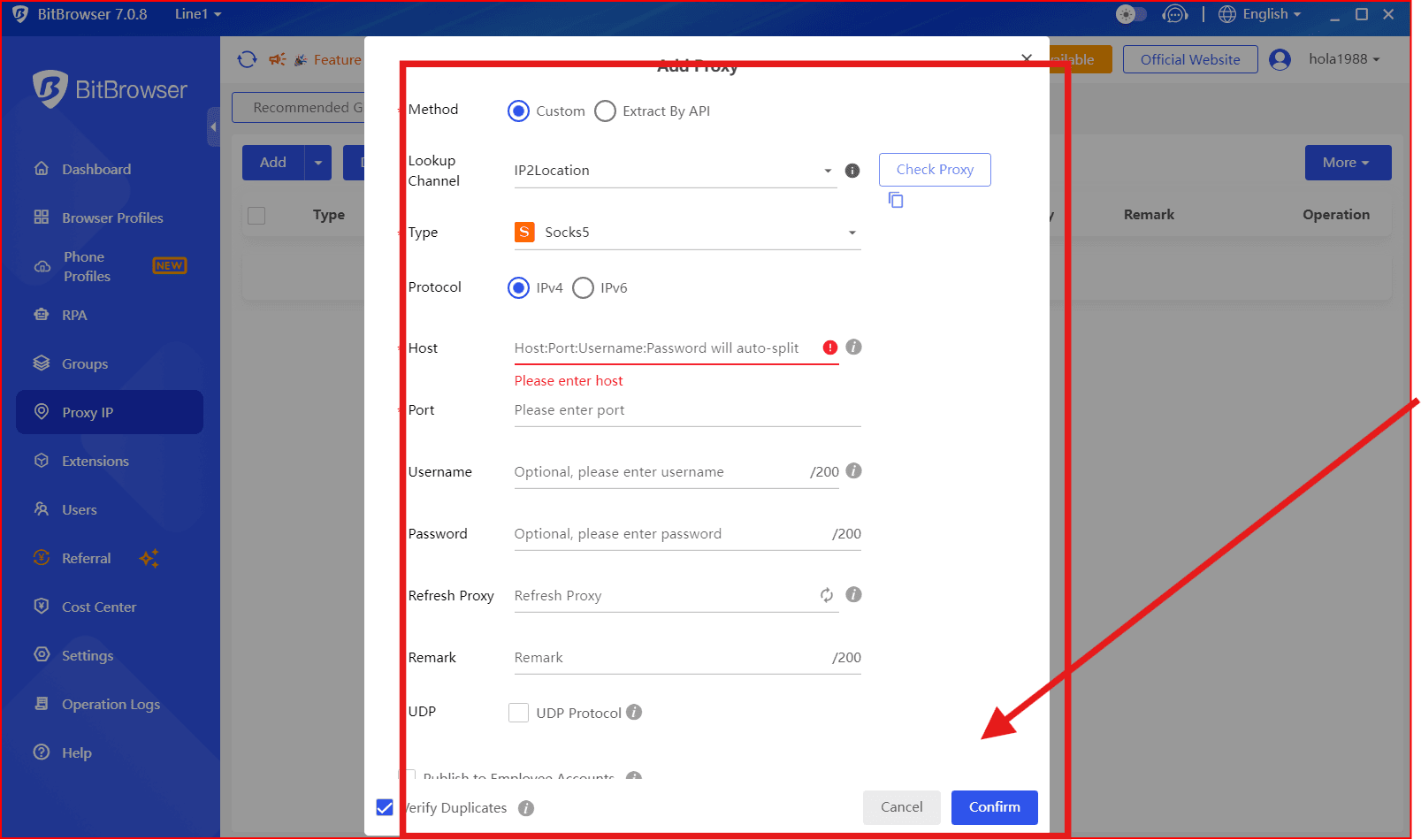Expand the Socks5 proxy type dropdown
The height and width of the screenshot is (840, 1421).
pyautogui.click(x=686, y=233)
